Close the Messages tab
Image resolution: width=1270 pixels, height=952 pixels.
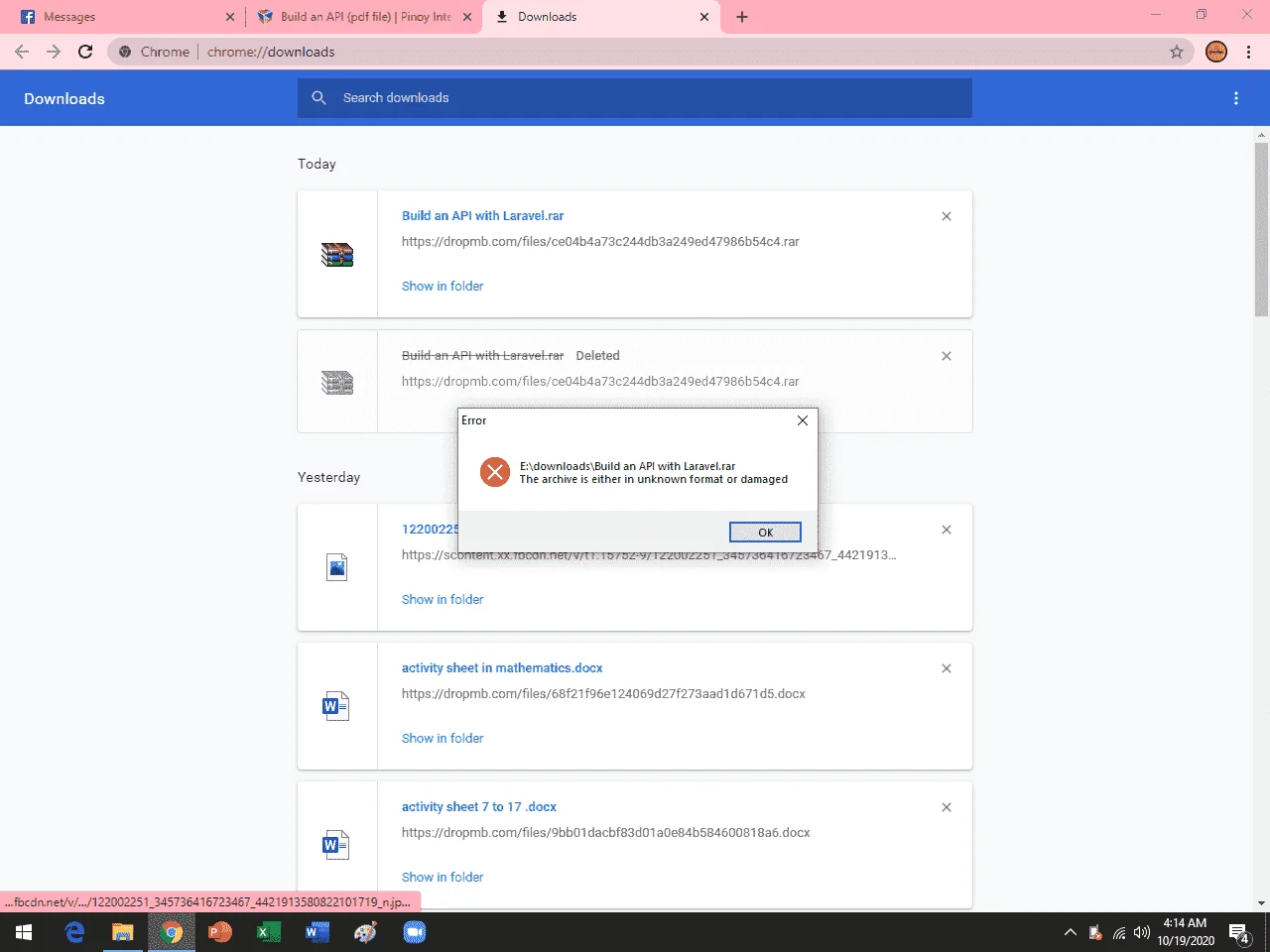(230, 17)
